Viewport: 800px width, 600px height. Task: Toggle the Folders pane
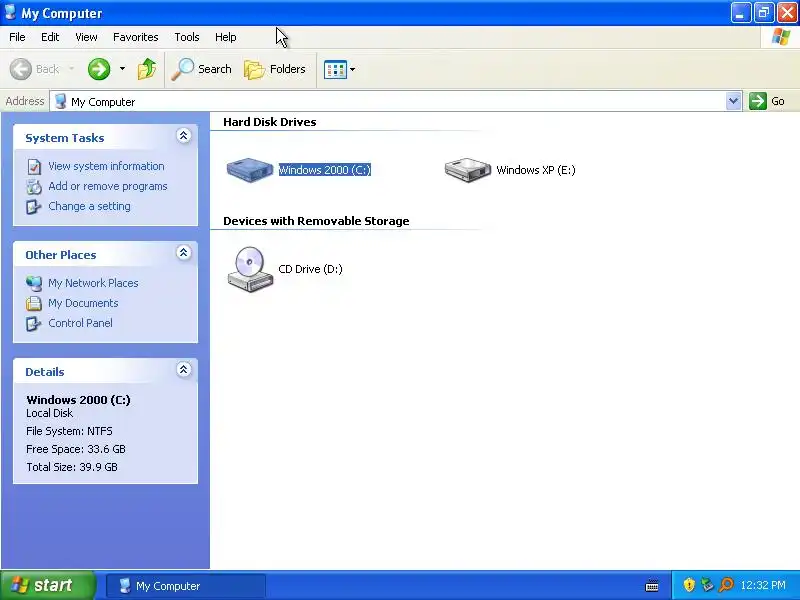(275, 69)
